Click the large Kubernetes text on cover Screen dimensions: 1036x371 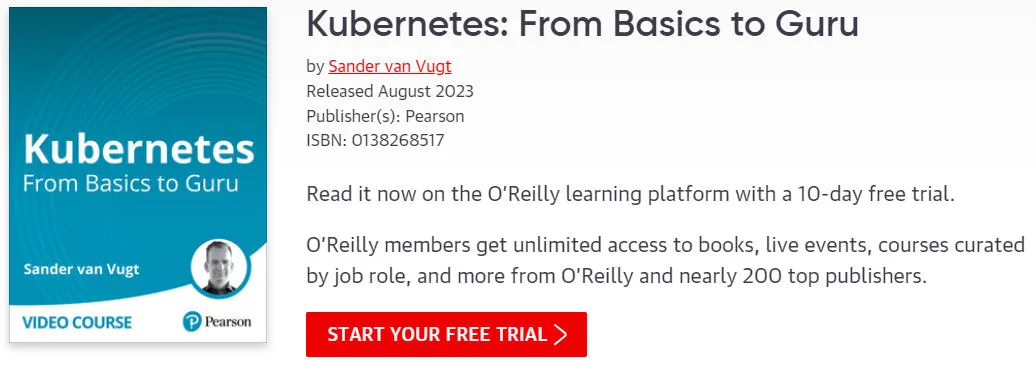tap(139, 151)
